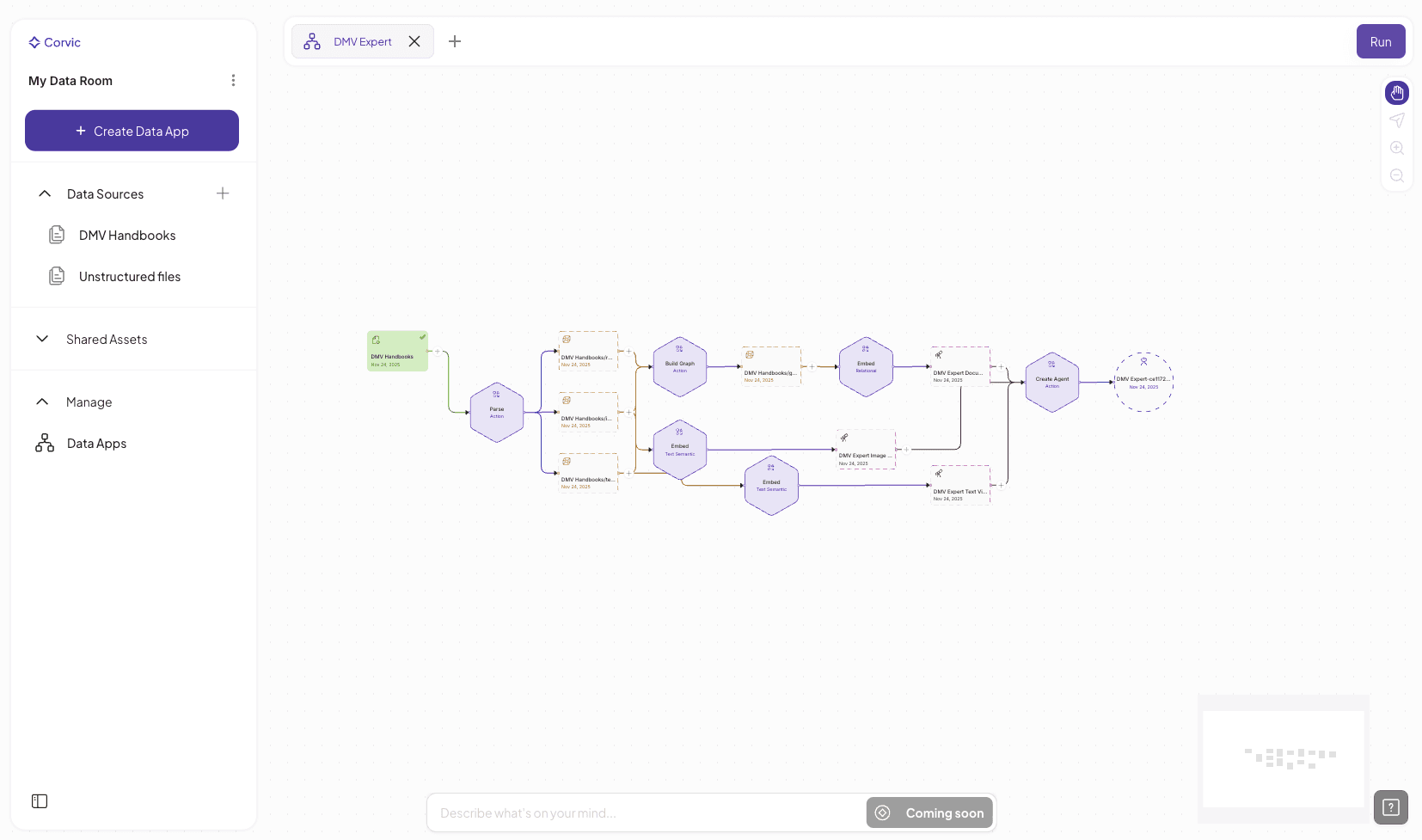
Task: Run the DMV Expert pipeline
Action: point(1381,40)
